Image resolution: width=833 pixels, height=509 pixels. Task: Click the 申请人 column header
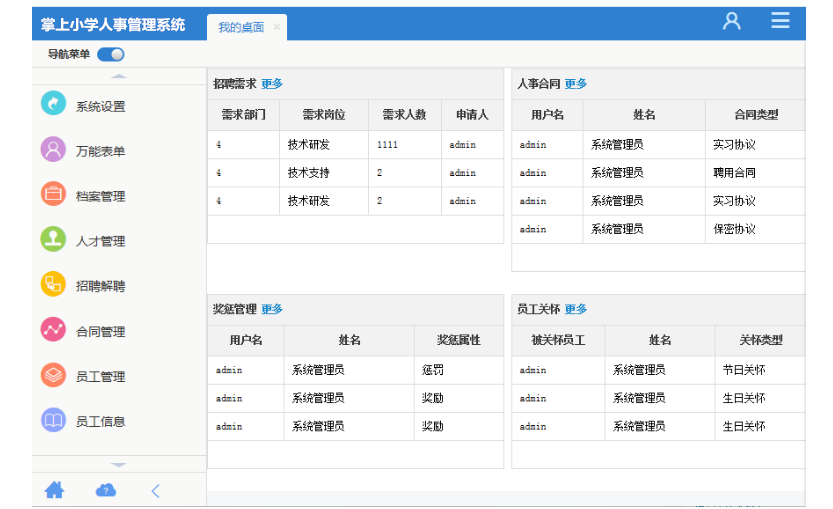(472, 115)
